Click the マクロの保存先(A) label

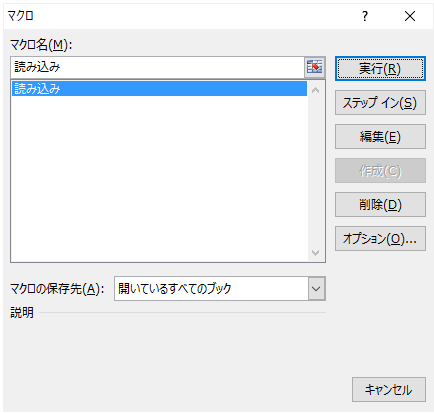pyautogui.click(x=57, y=289)
